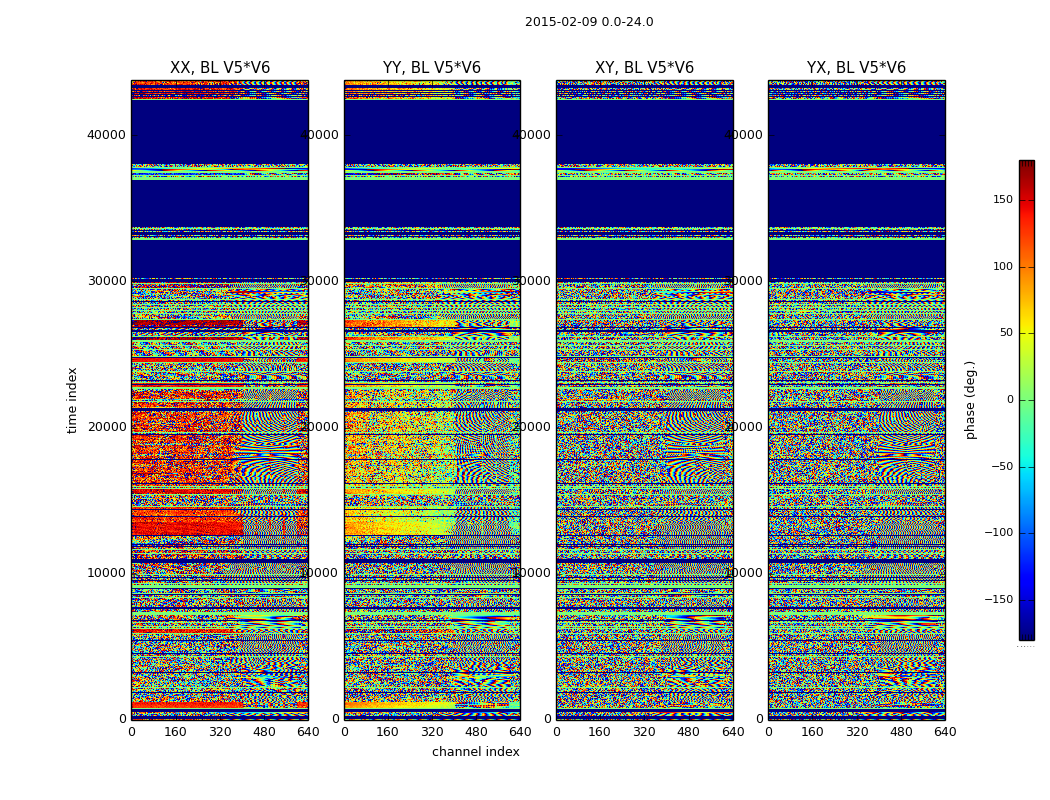Click the 0 tick label on colorbar
1050x800 pixels.
(1010, 400)
